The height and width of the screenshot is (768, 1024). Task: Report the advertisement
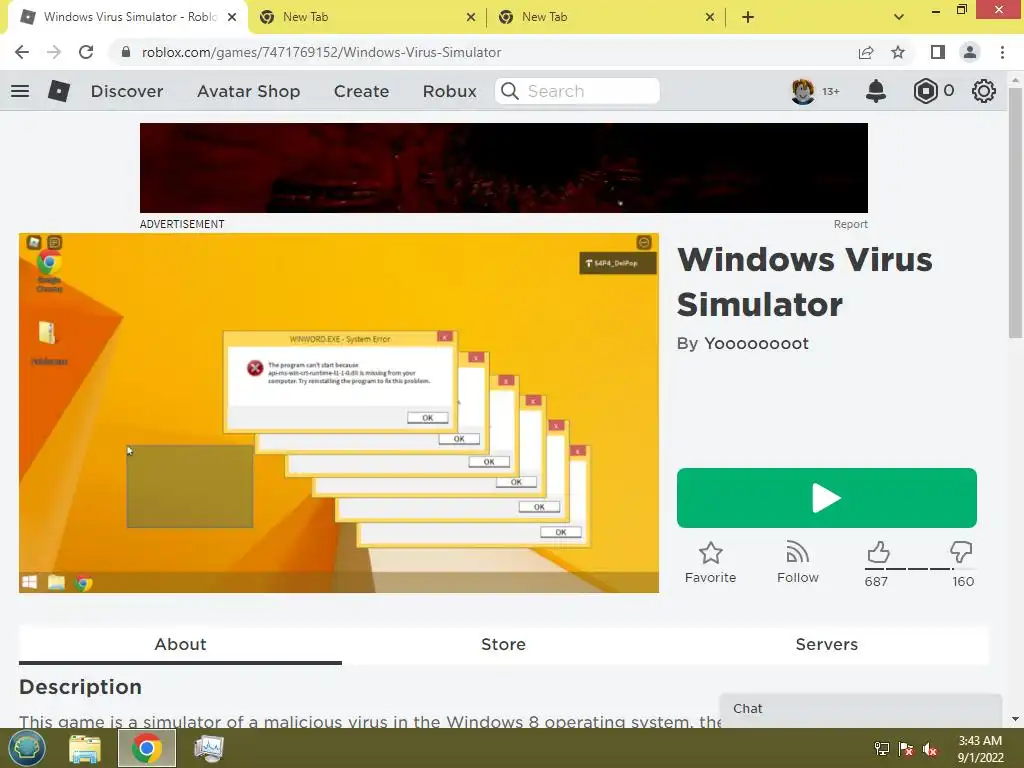850,224
